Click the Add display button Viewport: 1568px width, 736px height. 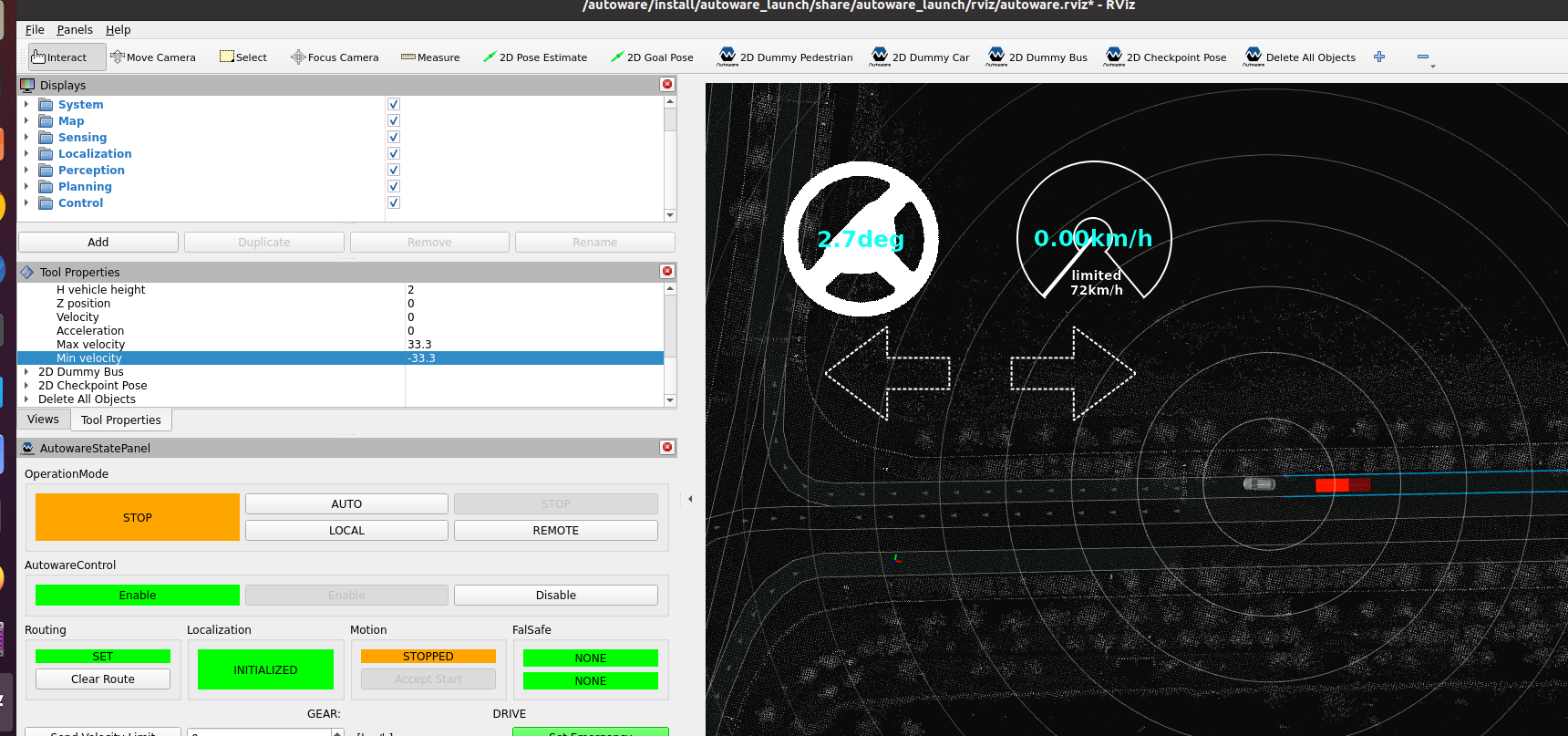click(x=98, y=243)
